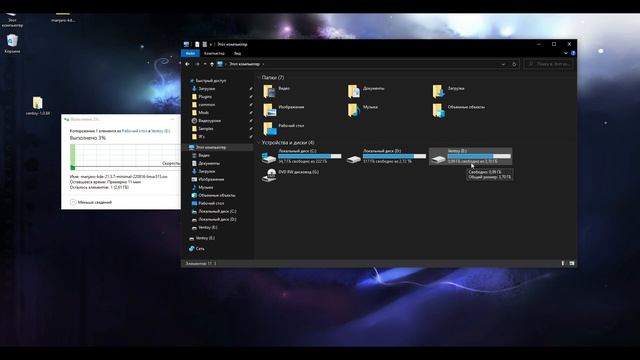The image size is (640, 360).
Task: Select the ventoy-1.0.64 folder on the desktop
Action: pyautogui.click(x=38, y=106)
